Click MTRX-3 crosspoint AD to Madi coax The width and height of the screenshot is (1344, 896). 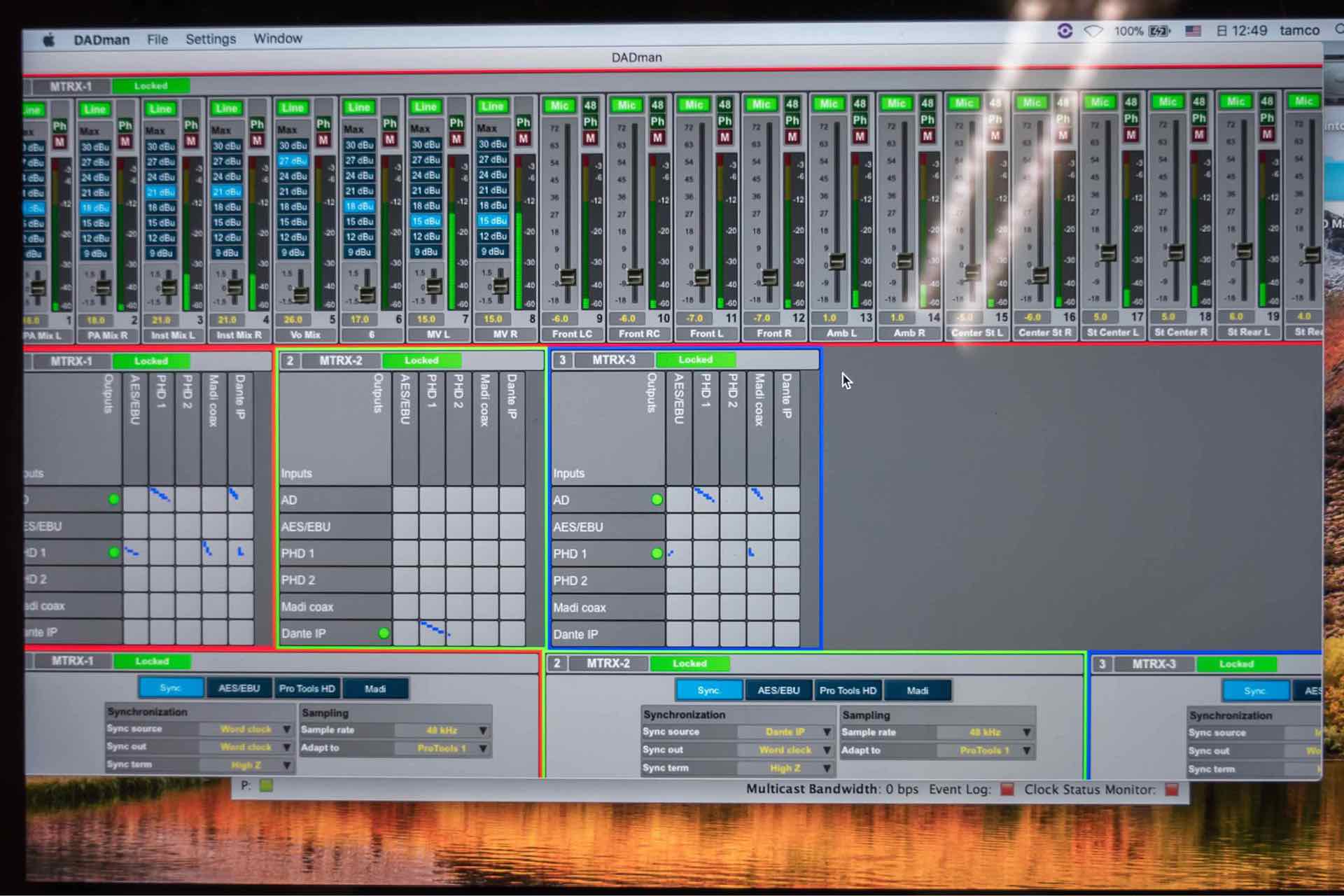tap(759, 500)
